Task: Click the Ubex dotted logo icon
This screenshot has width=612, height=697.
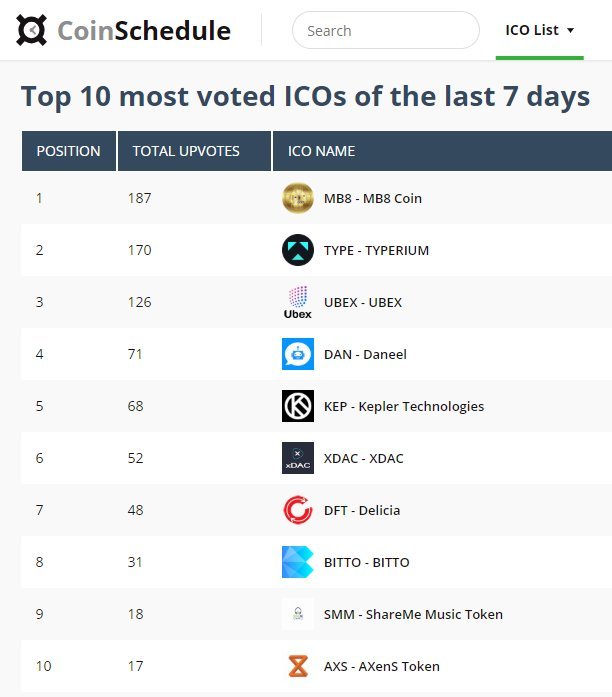Action: tap(298, 302)
